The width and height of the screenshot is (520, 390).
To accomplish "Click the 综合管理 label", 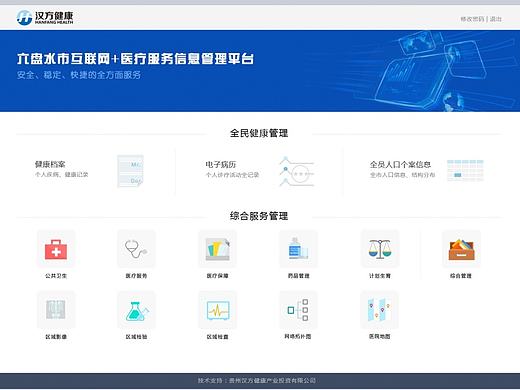I will [x=461, y=276].
